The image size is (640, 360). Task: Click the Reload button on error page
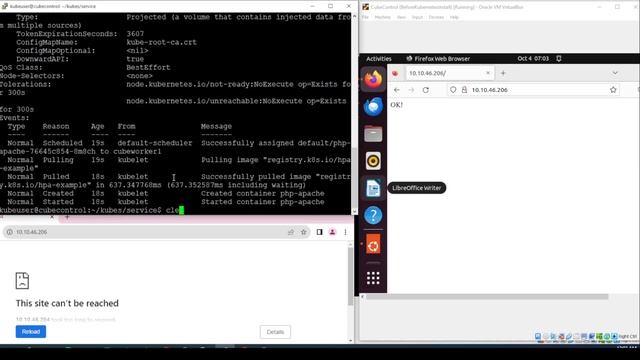click(x=31, y=331)
